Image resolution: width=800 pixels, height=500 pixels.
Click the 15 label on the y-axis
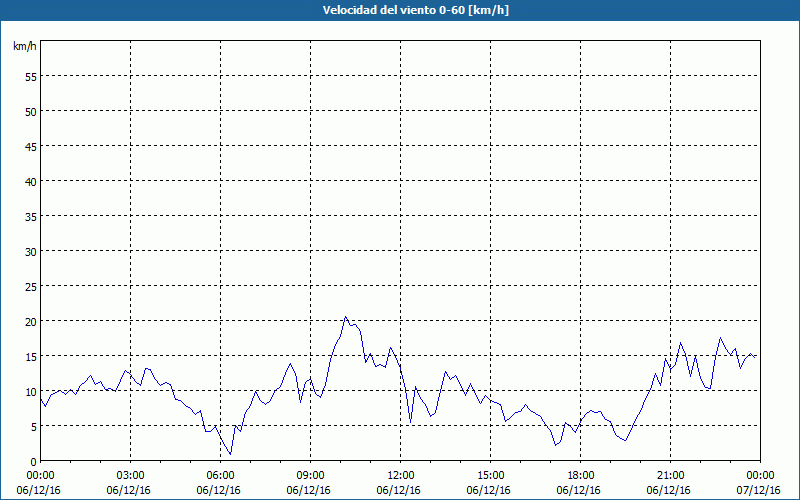[31, 357]
